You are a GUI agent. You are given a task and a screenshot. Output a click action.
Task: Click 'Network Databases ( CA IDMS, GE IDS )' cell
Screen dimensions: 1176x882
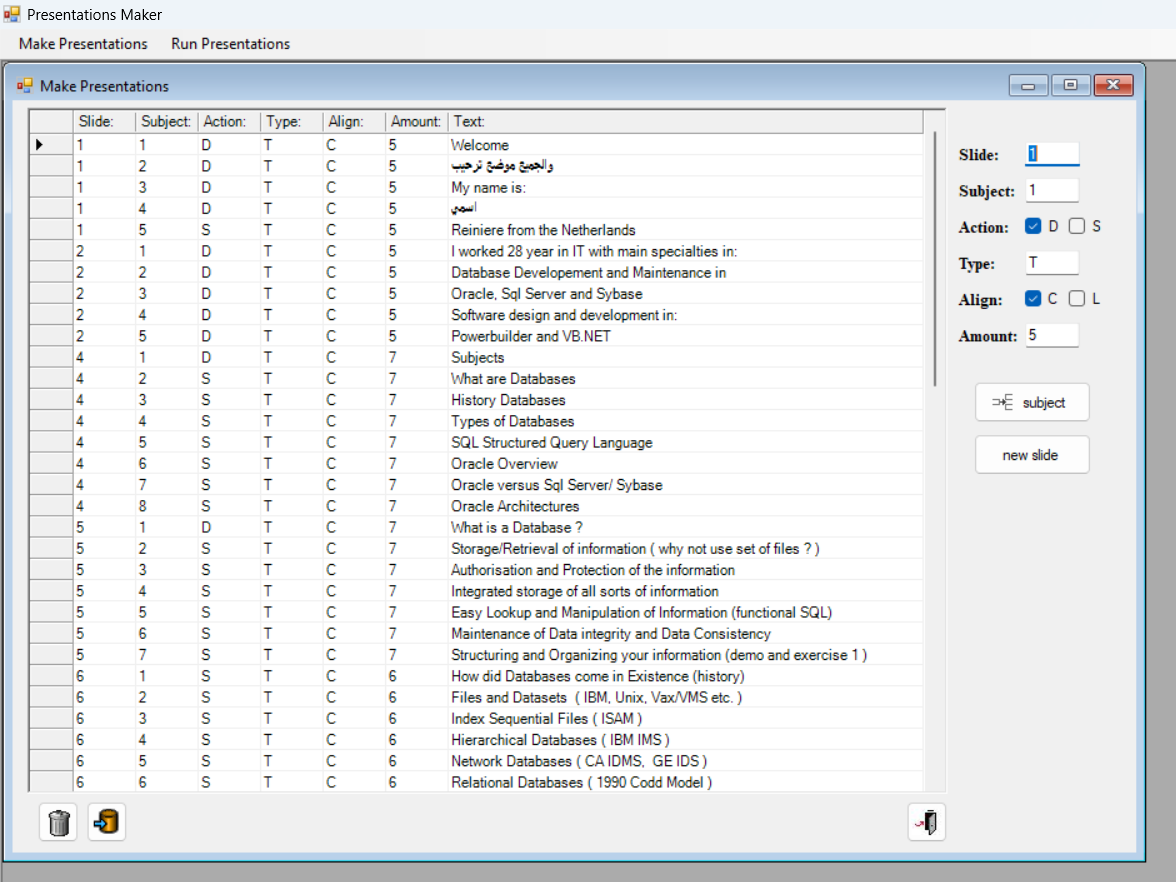point(686,761)
